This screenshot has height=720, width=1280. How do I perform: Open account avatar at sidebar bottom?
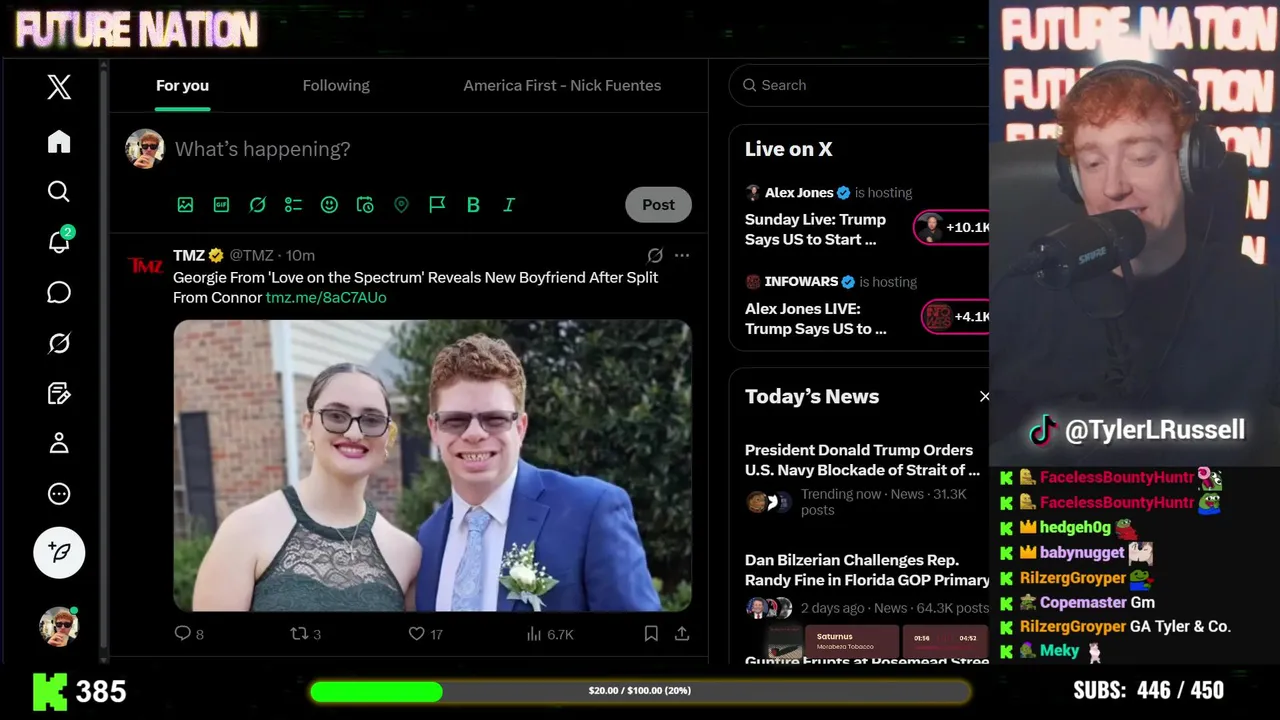[x=59, y=626]
